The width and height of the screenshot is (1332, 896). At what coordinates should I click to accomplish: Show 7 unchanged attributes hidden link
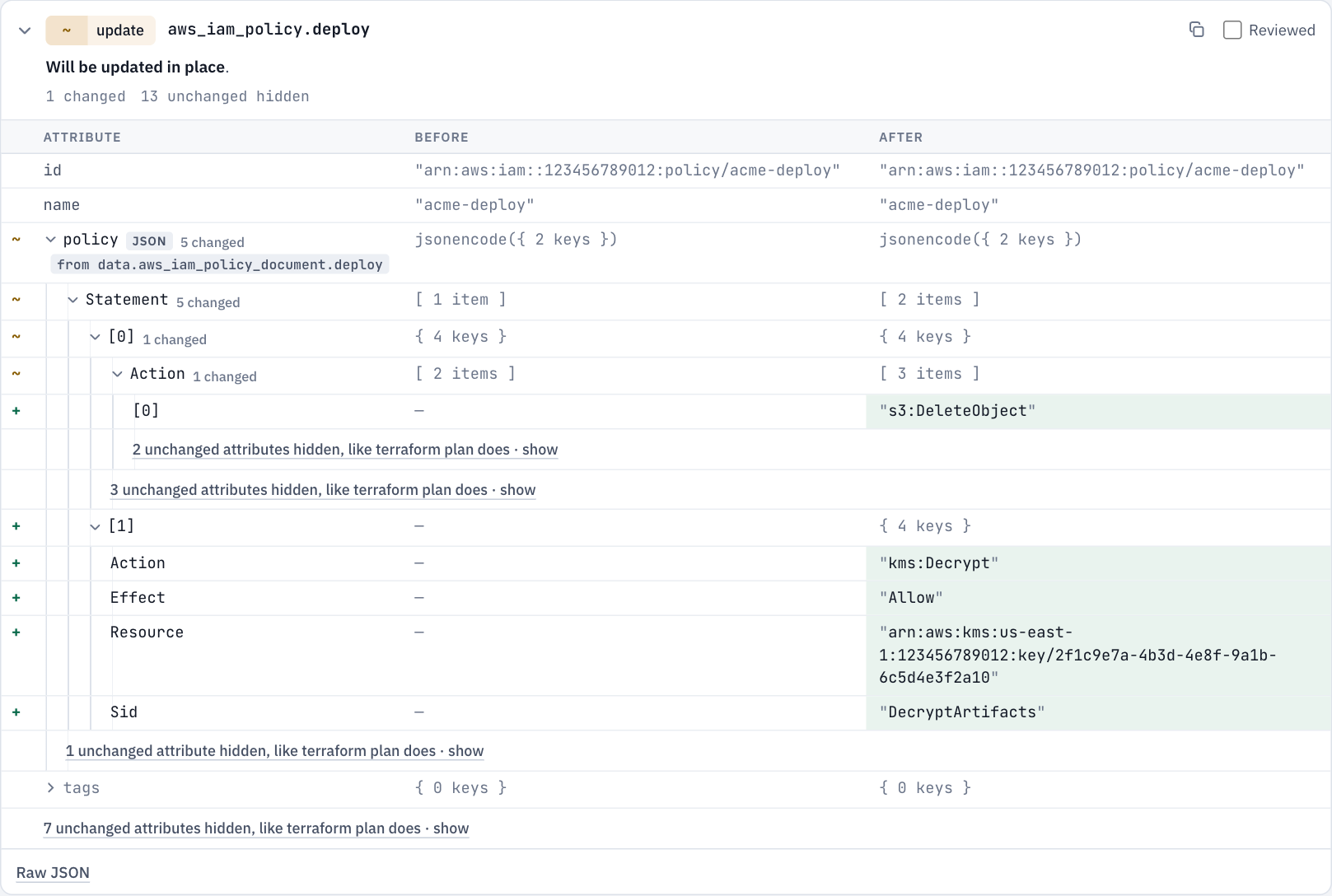[256, 828]
